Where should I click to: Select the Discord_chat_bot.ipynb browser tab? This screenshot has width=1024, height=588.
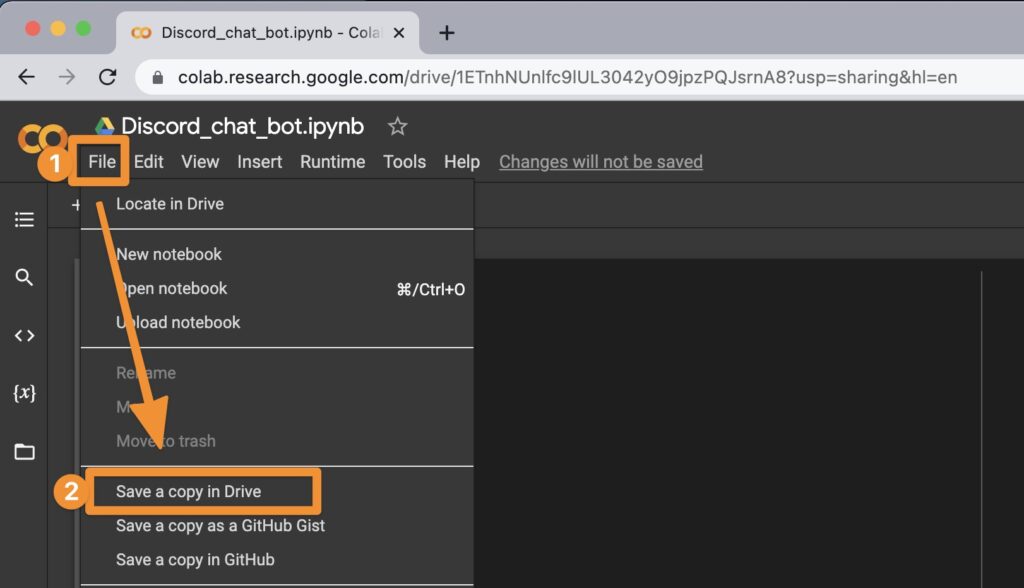coord(268,33)
